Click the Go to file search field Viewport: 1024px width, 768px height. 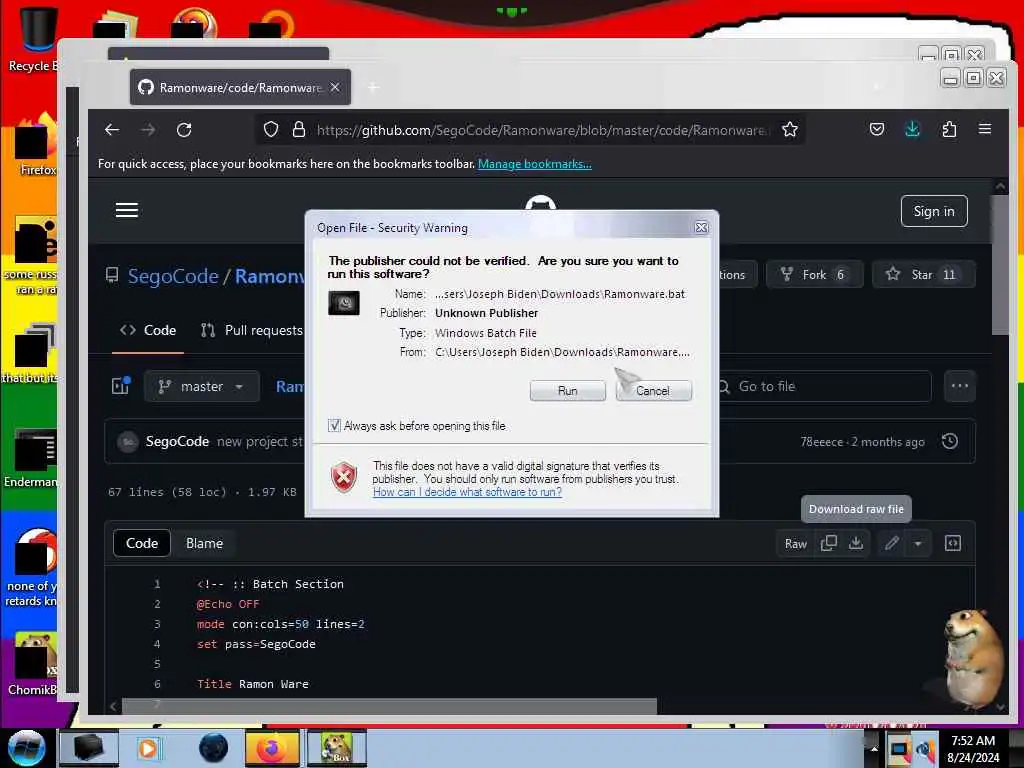click(x=825, y=387)
